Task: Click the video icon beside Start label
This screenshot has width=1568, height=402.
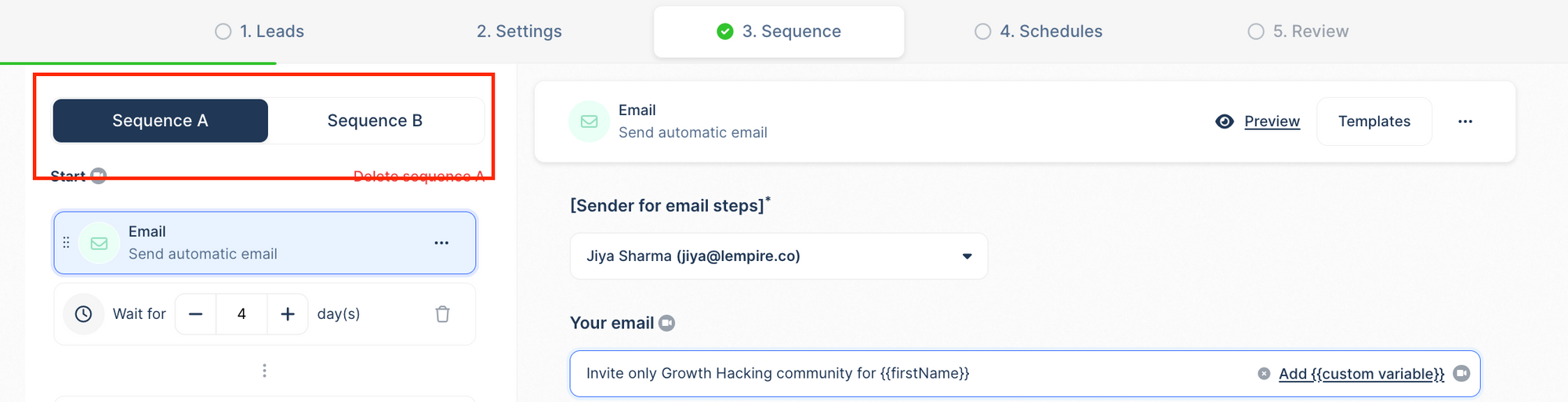Action: point(98,176)
